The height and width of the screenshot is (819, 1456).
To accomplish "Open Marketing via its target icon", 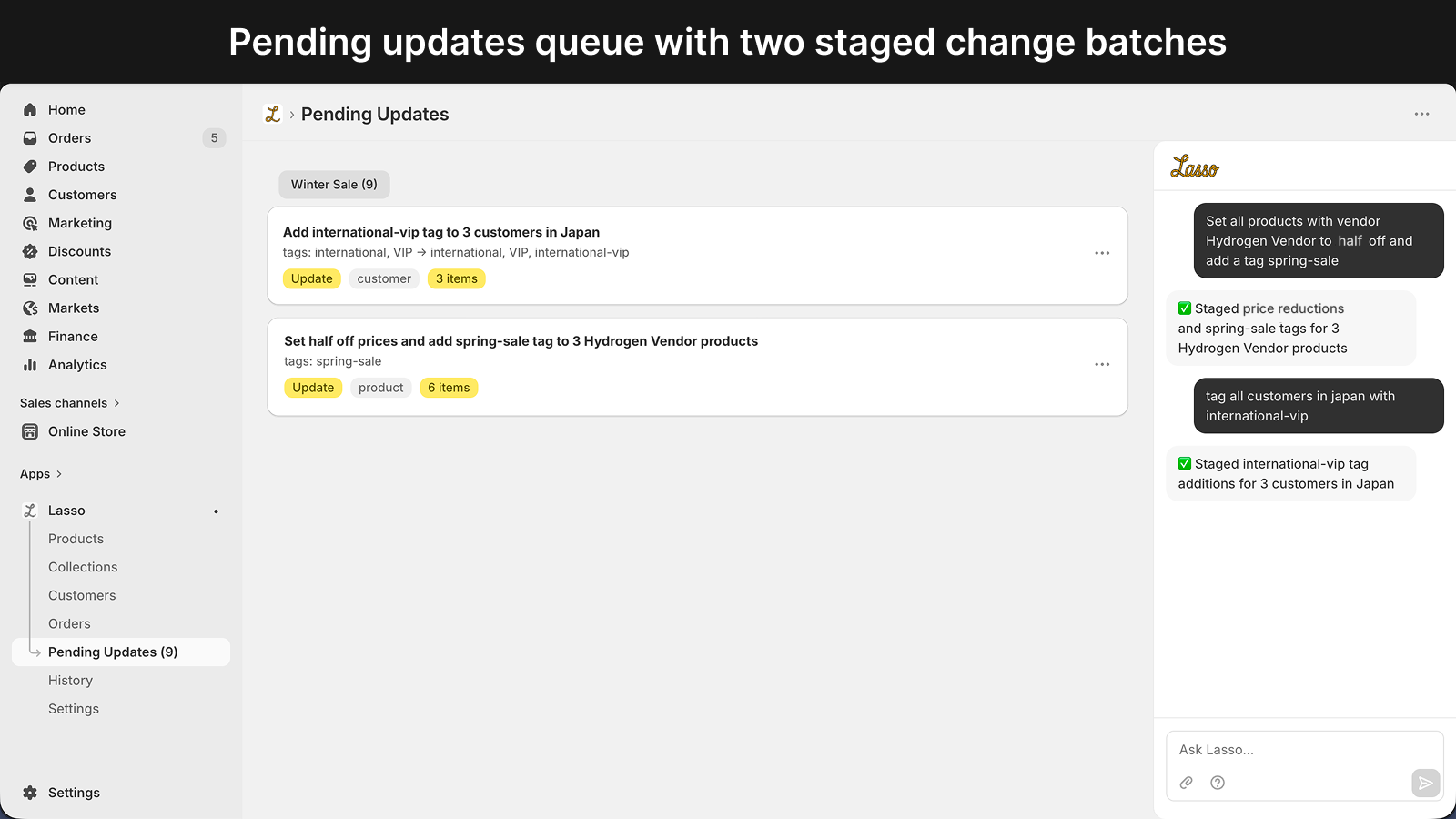I will coord(30,223).
